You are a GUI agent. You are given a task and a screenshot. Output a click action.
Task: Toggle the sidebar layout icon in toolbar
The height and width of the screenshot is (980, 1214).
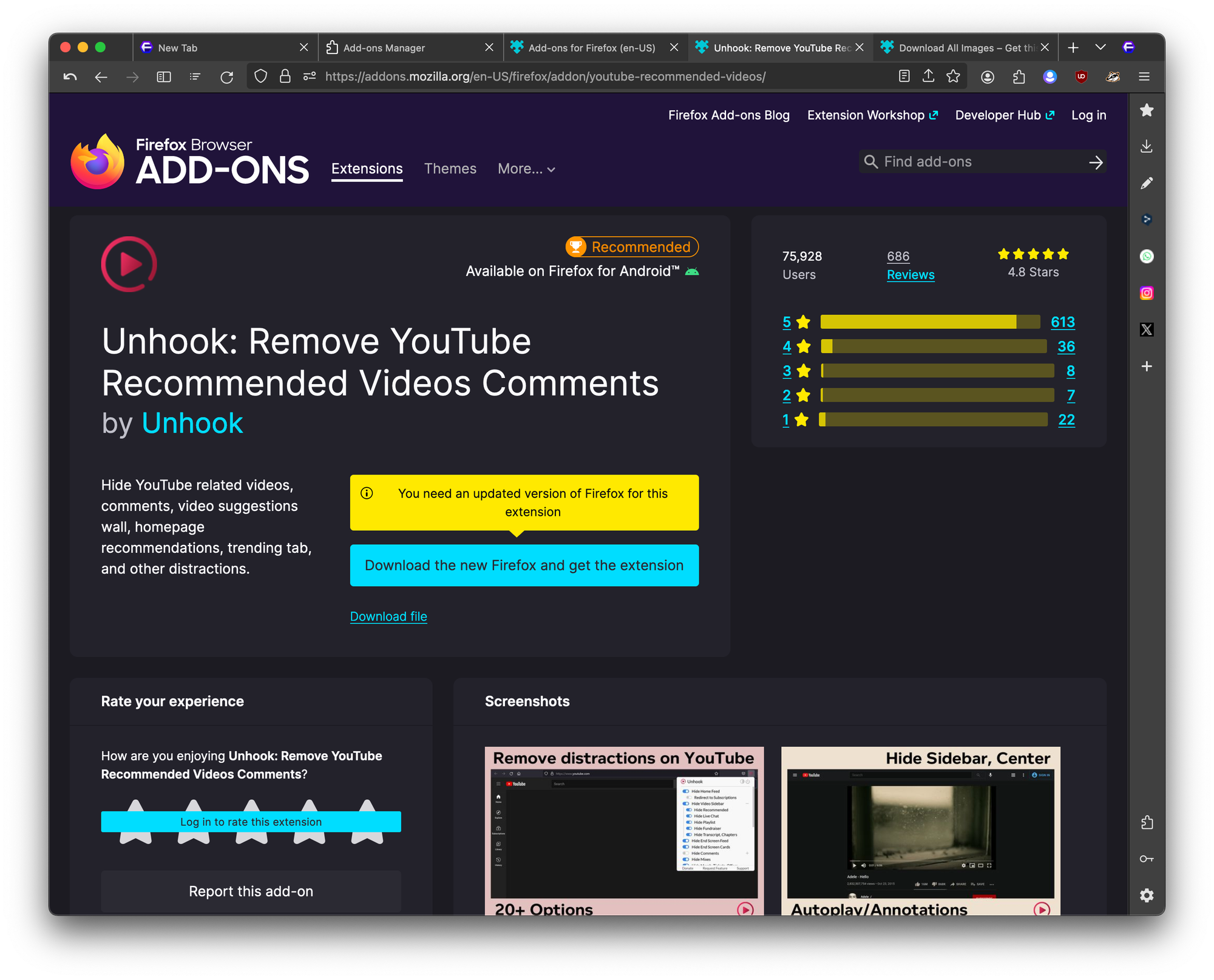pyautogui.click(x=164, y=77)
